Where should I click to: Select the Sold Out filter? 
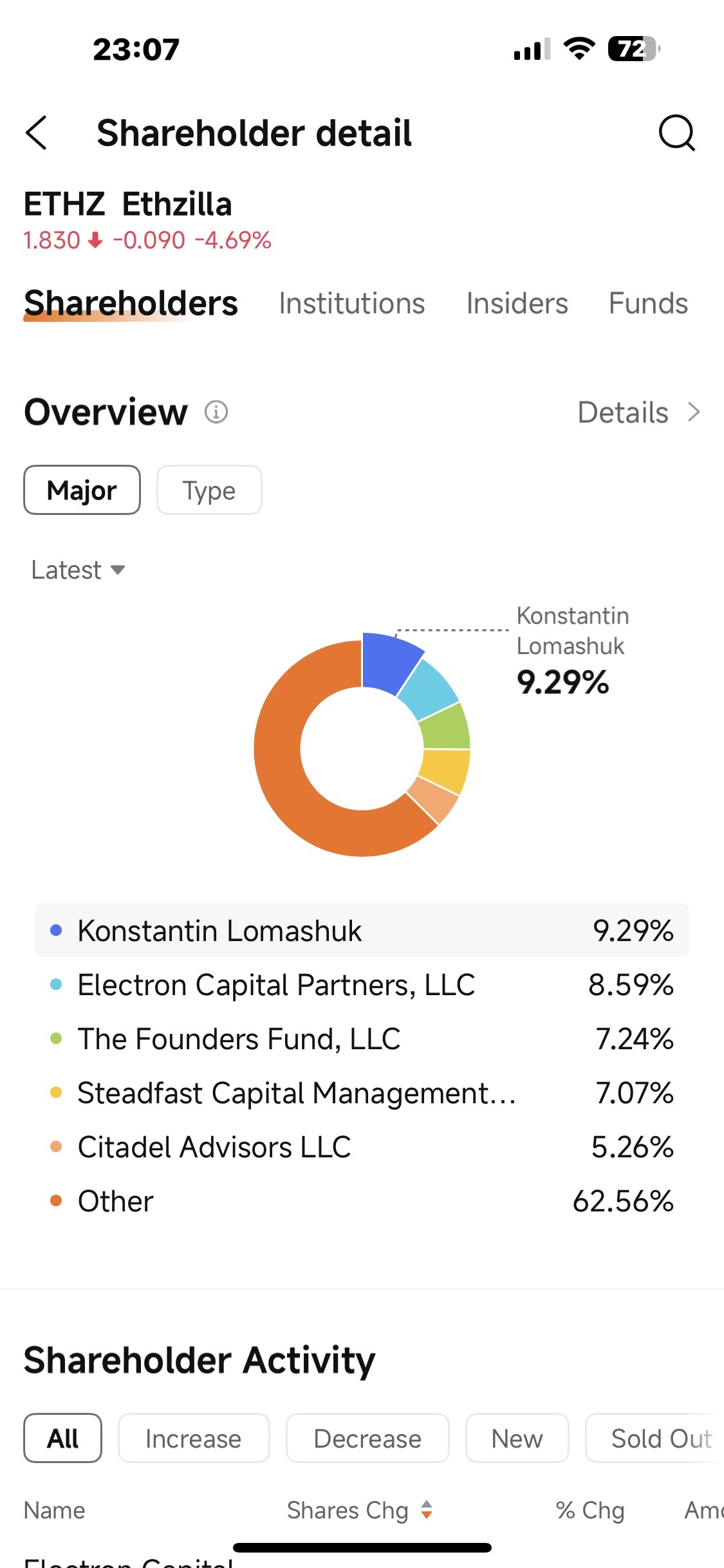pos(655,1438)
